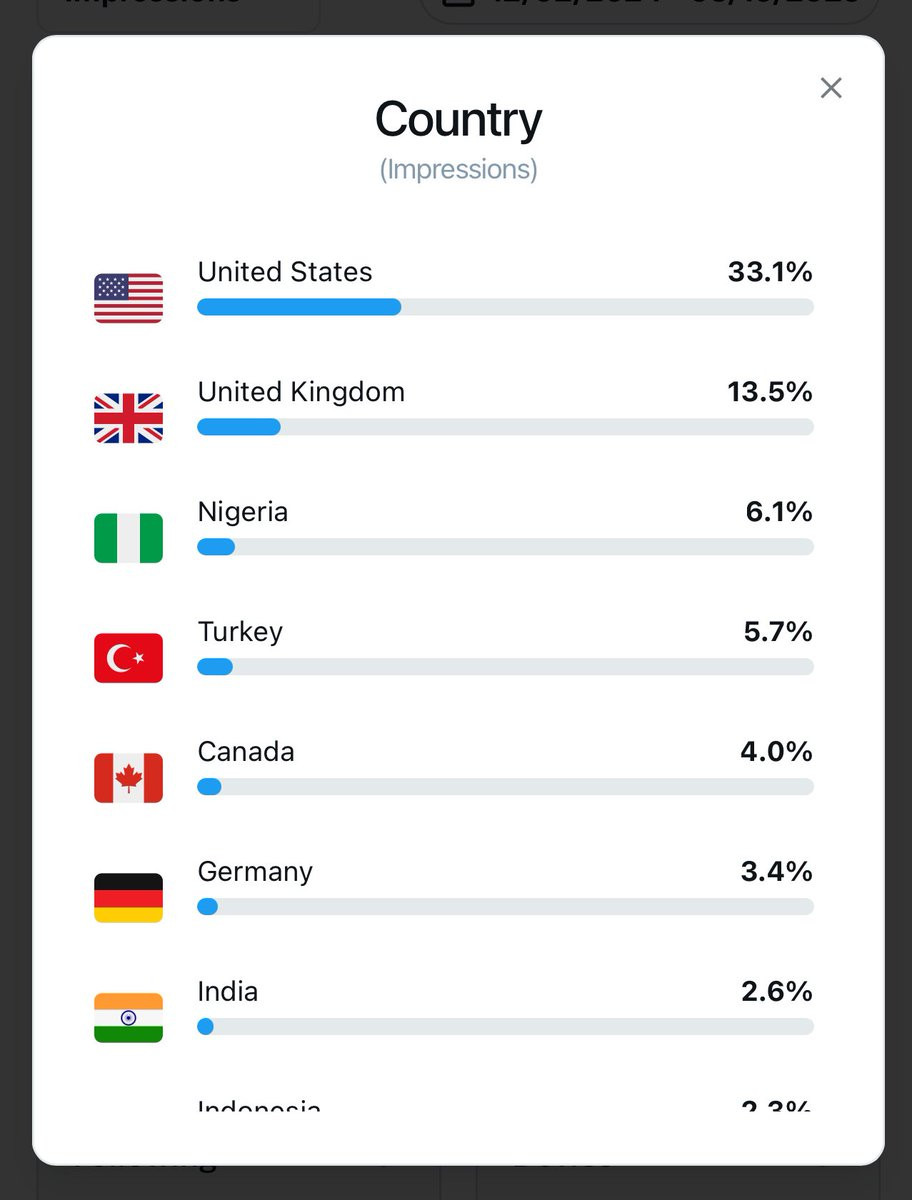Select the India flag icon
Screen dimensions: 912x1200
(128, 1018)
